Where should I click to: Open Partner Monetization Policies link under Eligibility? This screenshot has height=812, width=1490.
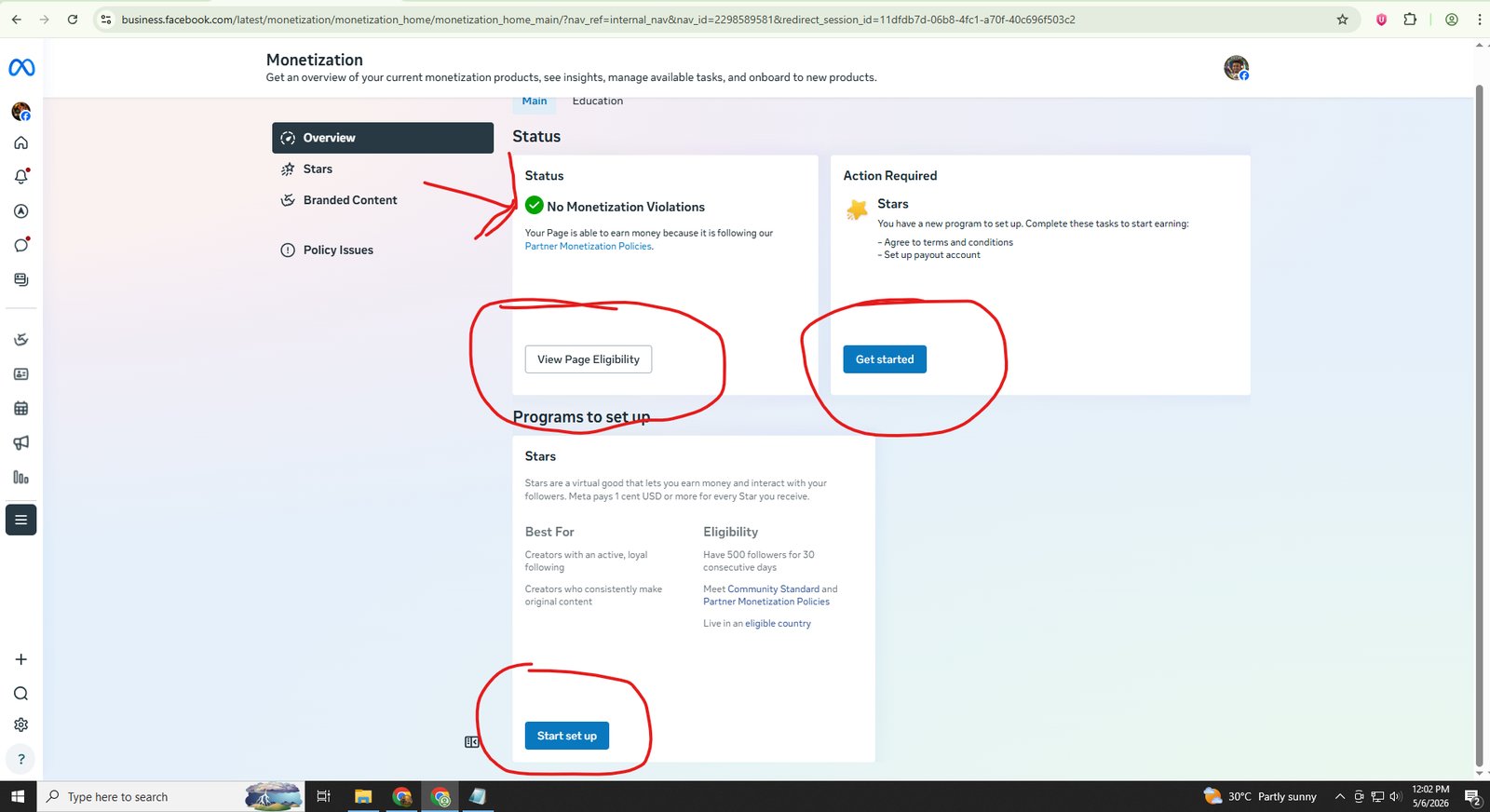766,602
